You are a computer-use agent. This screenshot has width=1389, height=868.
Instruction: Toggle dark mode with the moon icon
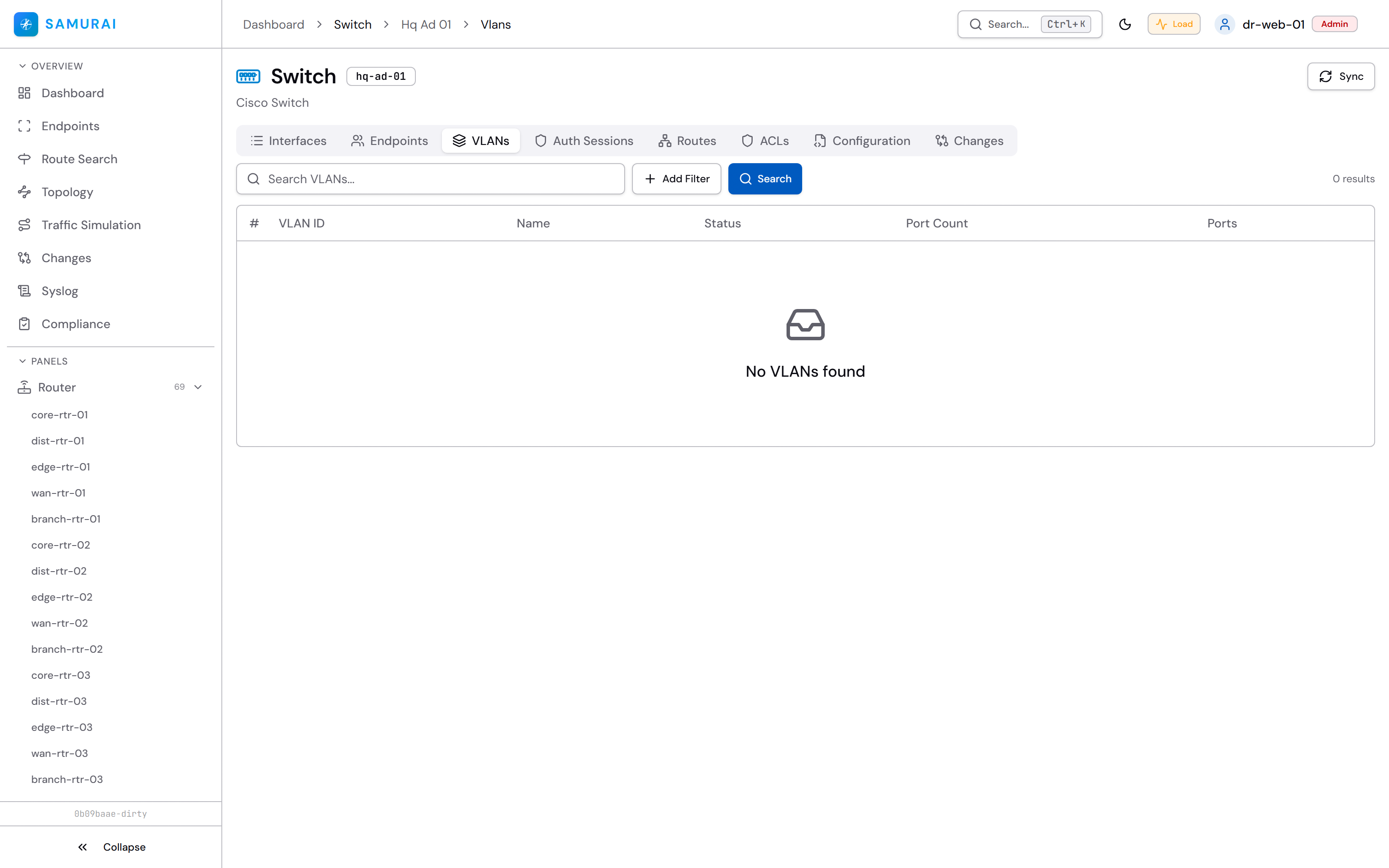pos(1125,24)
